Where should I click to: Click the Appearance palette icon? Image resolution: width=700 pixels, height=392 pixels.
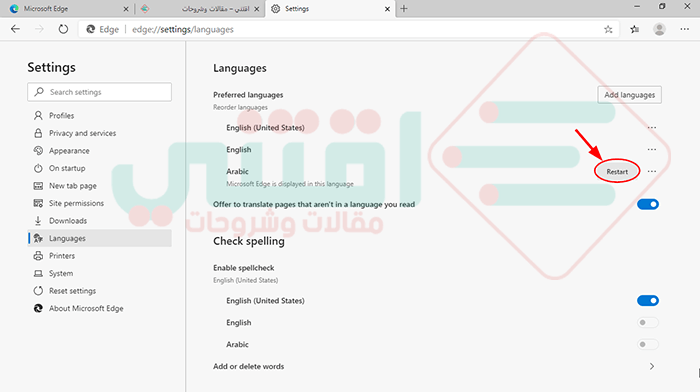(38, 150)
